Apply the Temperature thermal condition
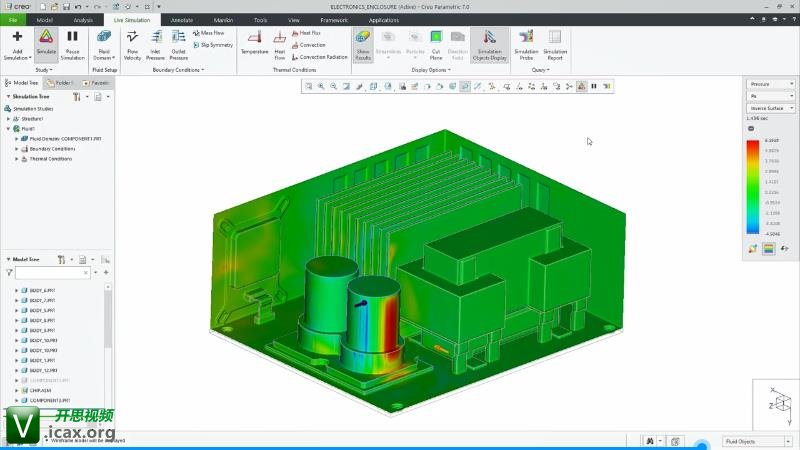Screen dimensions: 800x450 254,44
